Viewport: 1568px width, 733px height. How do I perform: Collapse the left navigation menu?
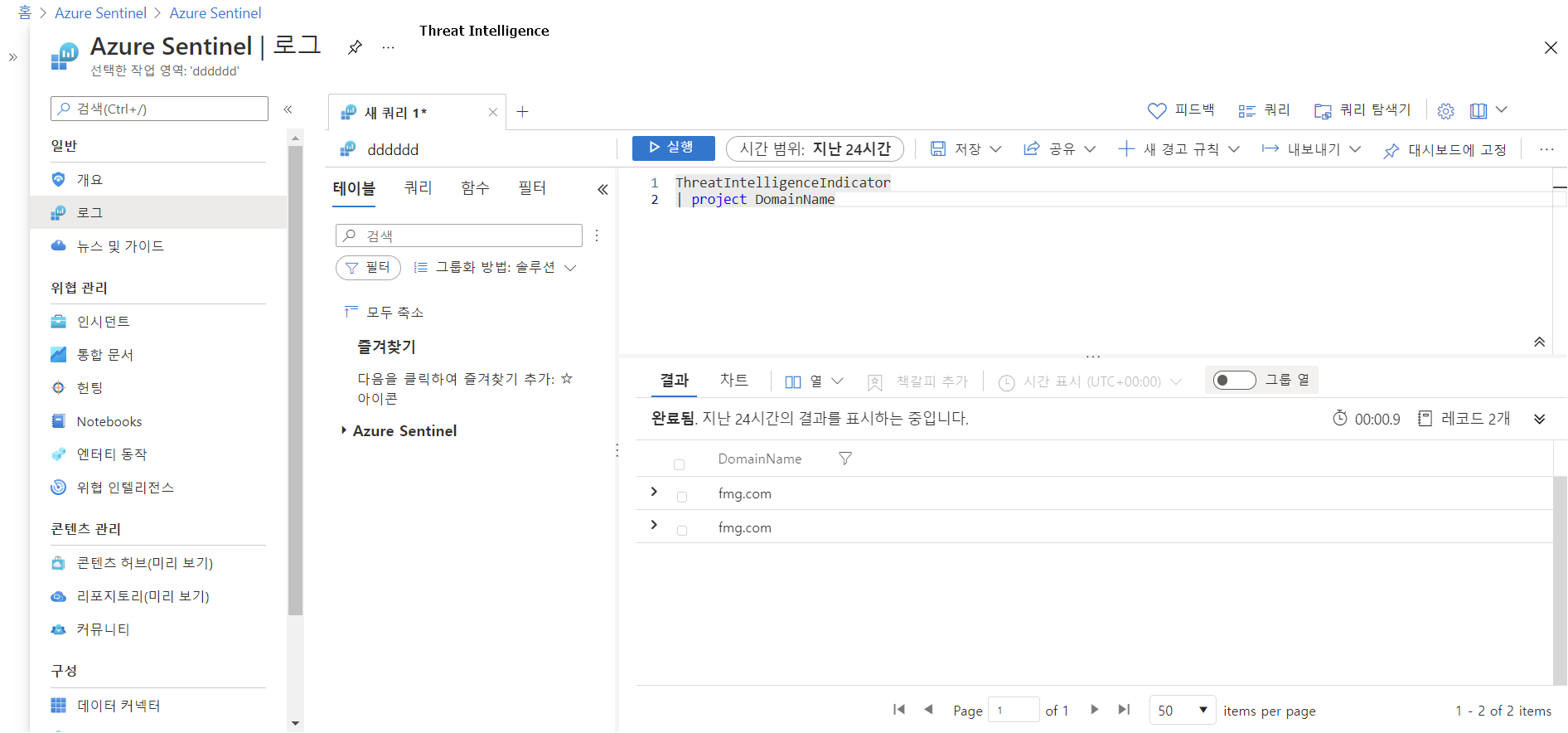click(x=288, y=109)
